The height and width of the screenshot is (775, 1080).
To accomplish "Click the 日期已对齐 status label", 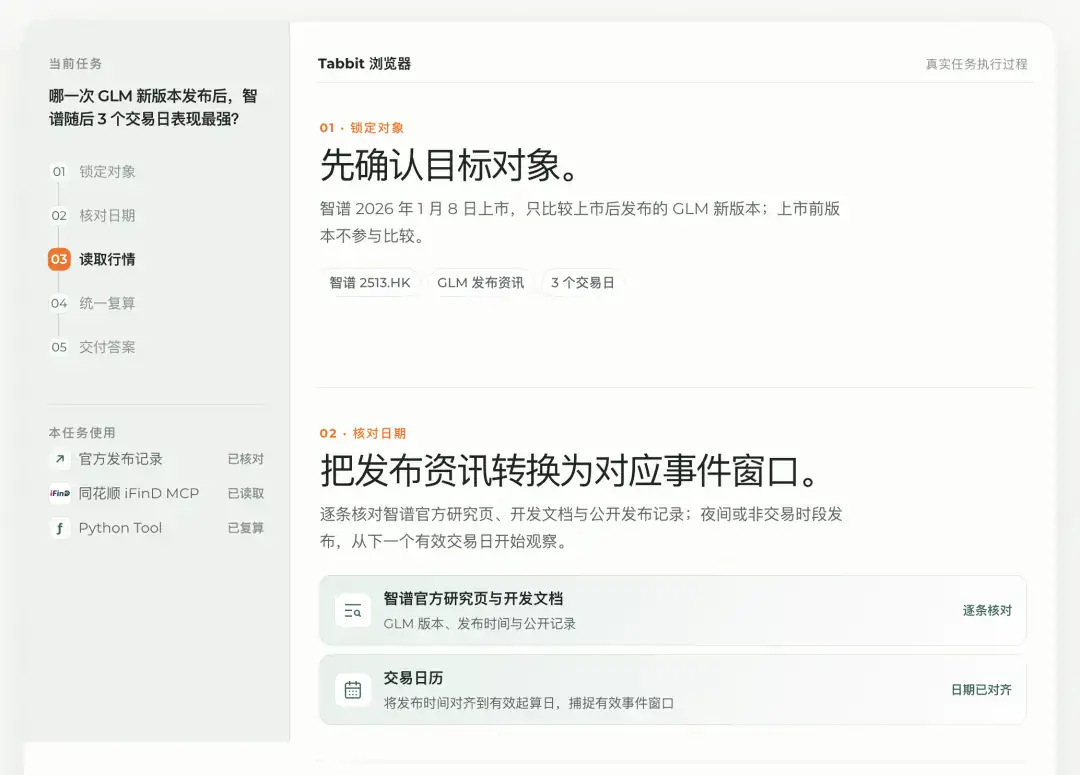I will (982, 690).
